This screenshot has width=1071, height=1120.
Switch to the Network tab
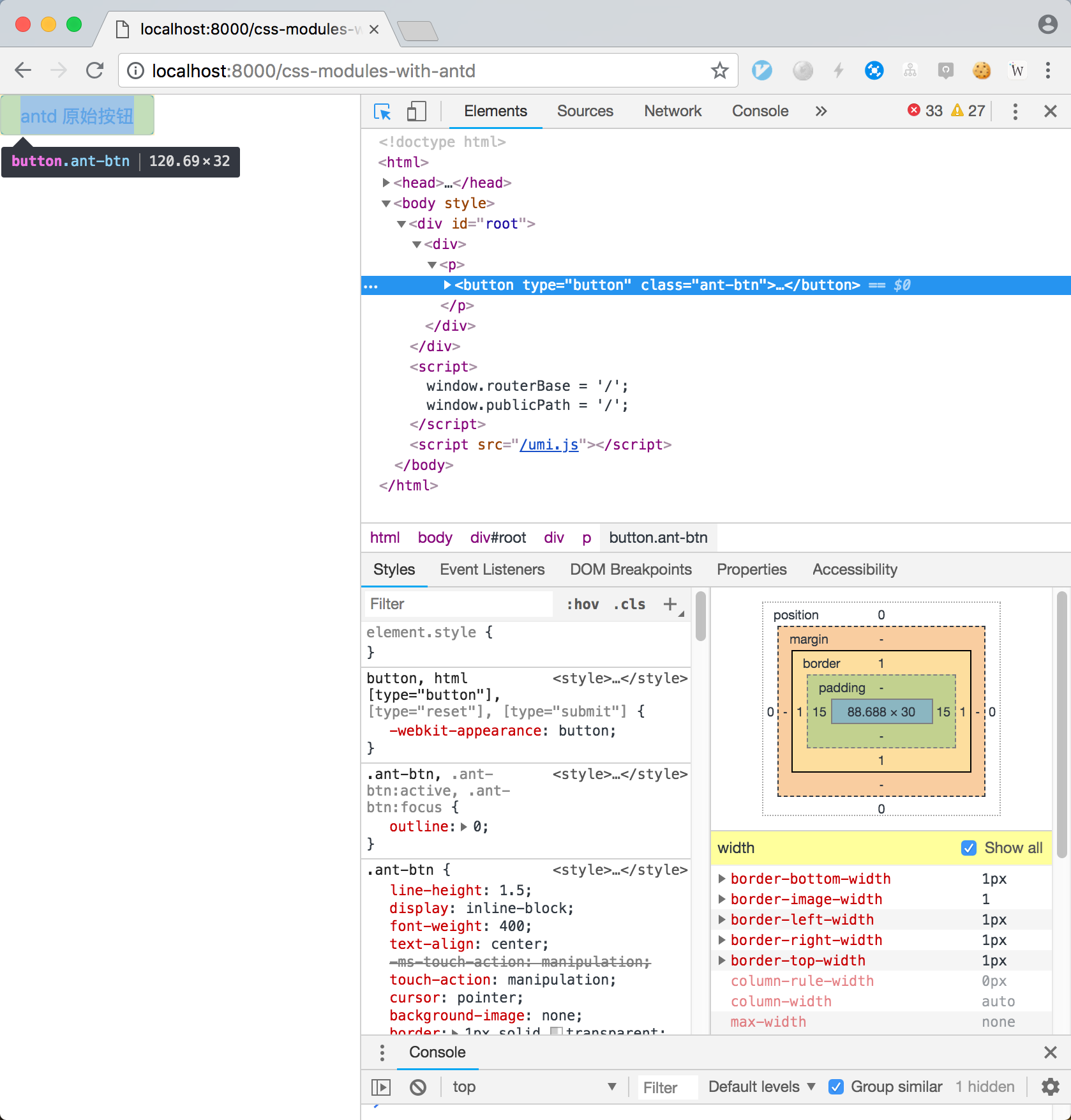pyautogui.click(x=673, y=111)
